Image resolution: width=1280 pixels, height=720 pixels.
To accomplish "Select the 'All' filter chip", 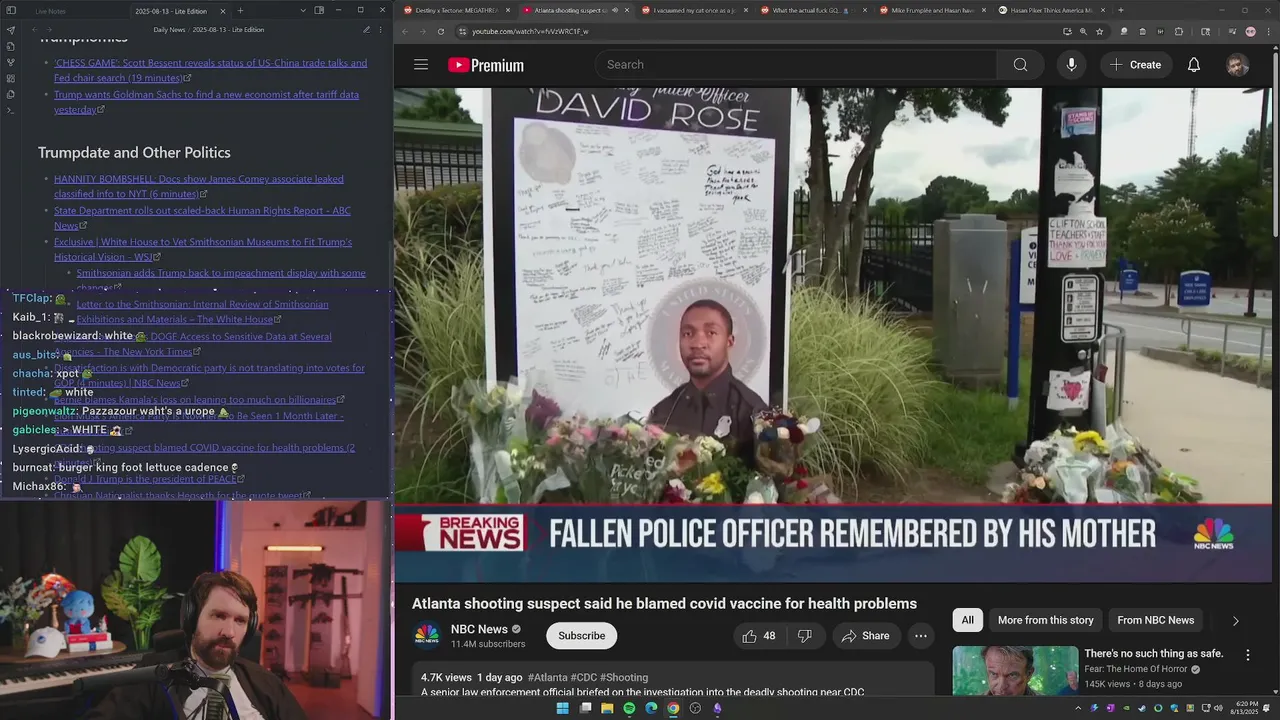I will click(x=967, y=620).
